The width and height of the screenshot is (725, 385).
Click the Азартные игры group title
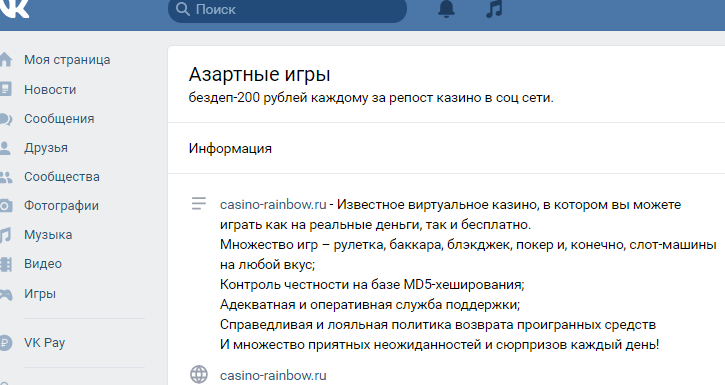coord(259,74)
